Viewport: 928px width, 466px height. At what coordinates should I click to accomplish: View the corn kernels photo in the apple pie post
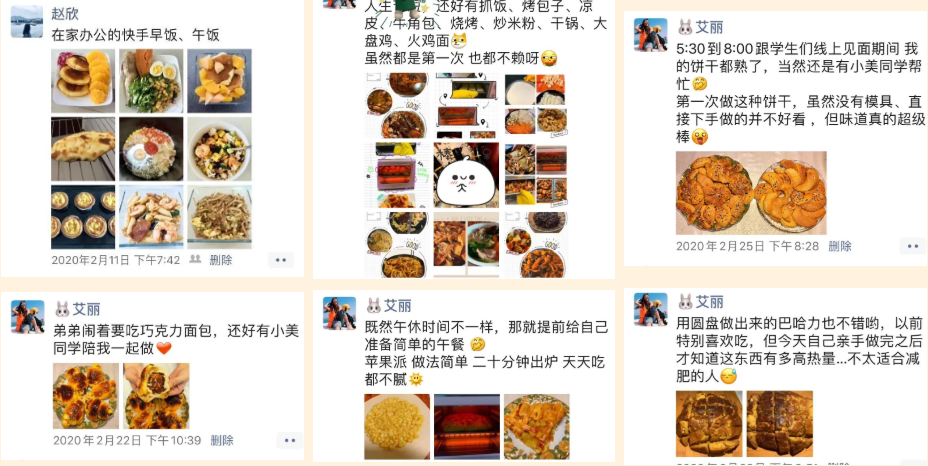pyautogui.click(x=397, y=426)
